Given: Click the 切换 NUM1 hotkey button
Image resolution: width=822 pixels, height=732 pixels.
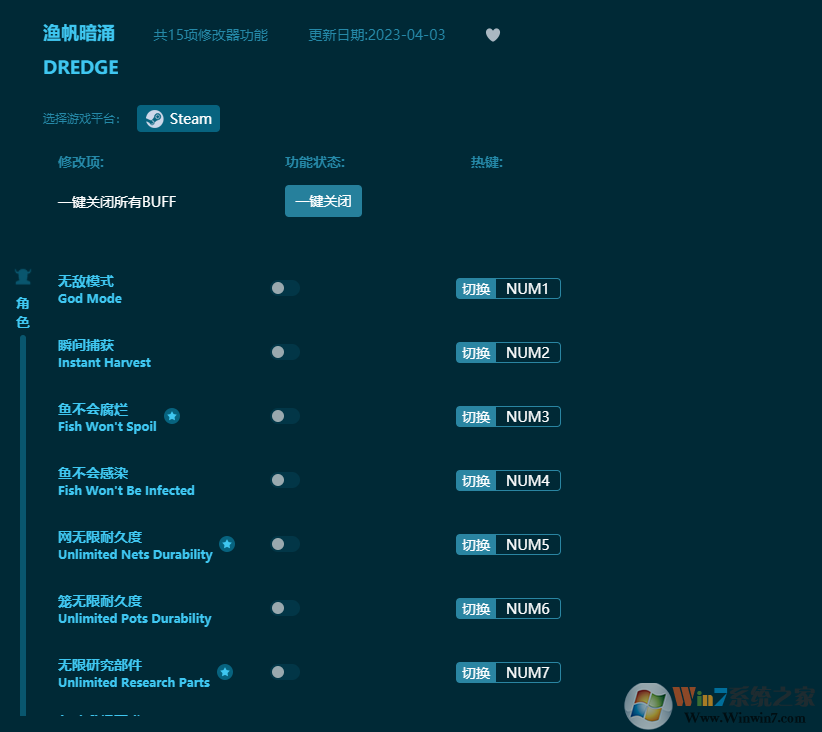Looking at the screenshot, I should (508, 288).
